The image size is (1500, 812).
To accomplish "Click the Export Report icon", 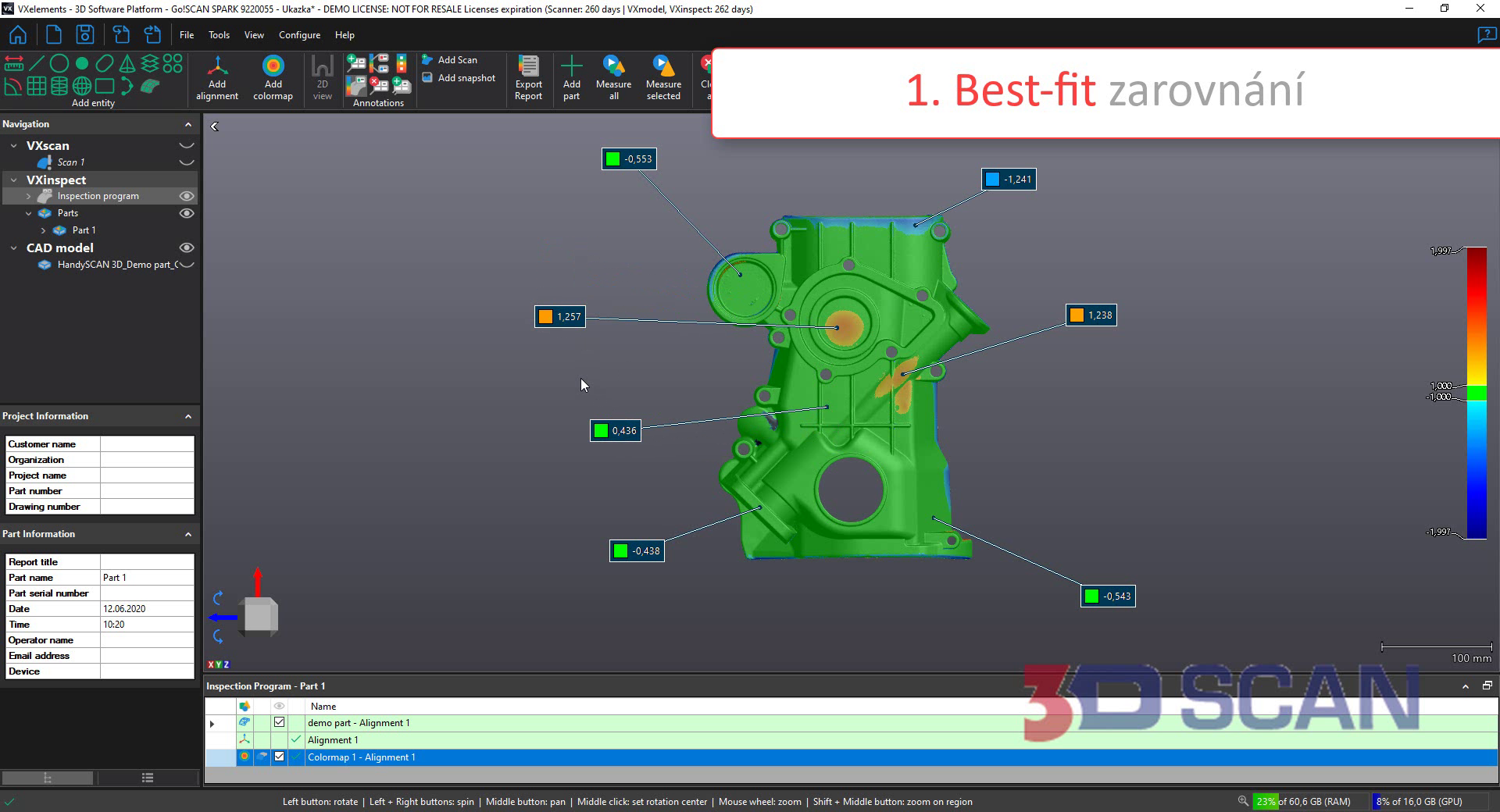I will tap(528, 77).
